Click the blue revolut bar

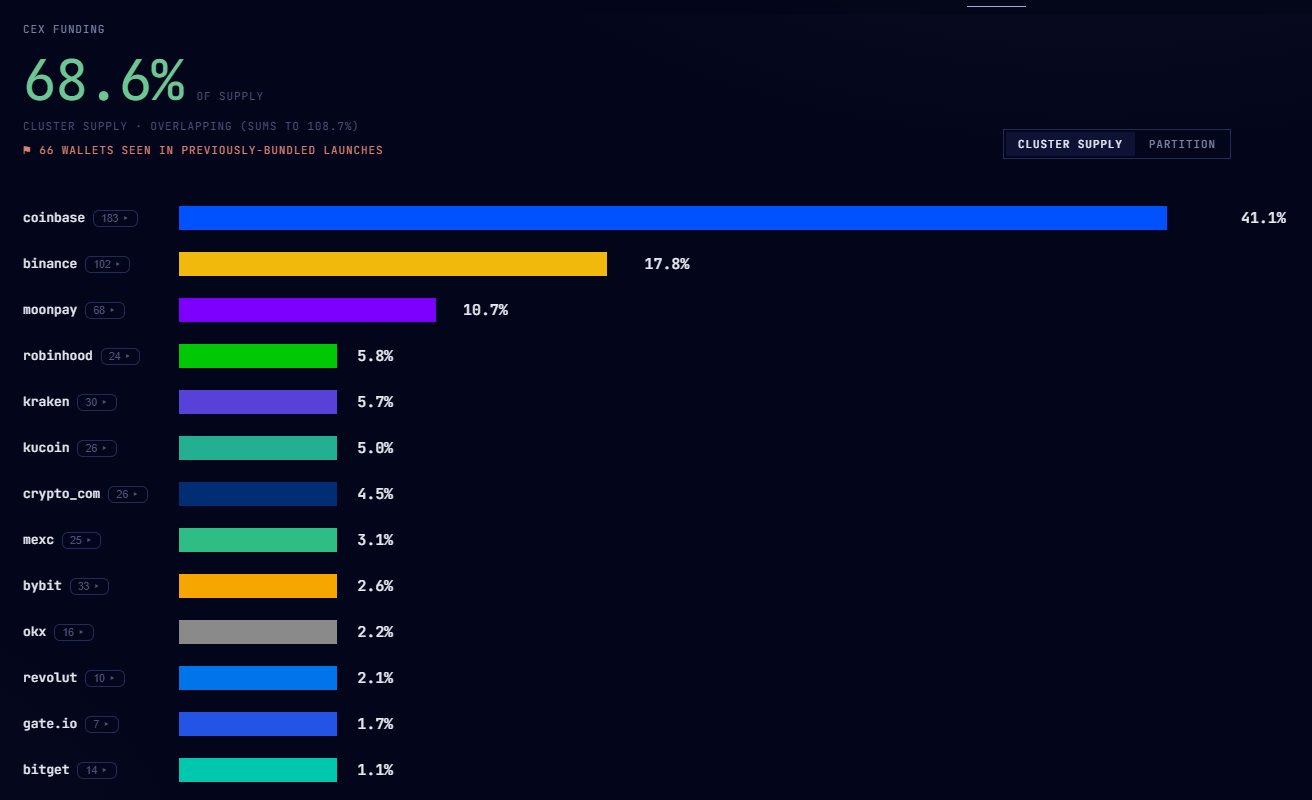(x=258, y=678)
